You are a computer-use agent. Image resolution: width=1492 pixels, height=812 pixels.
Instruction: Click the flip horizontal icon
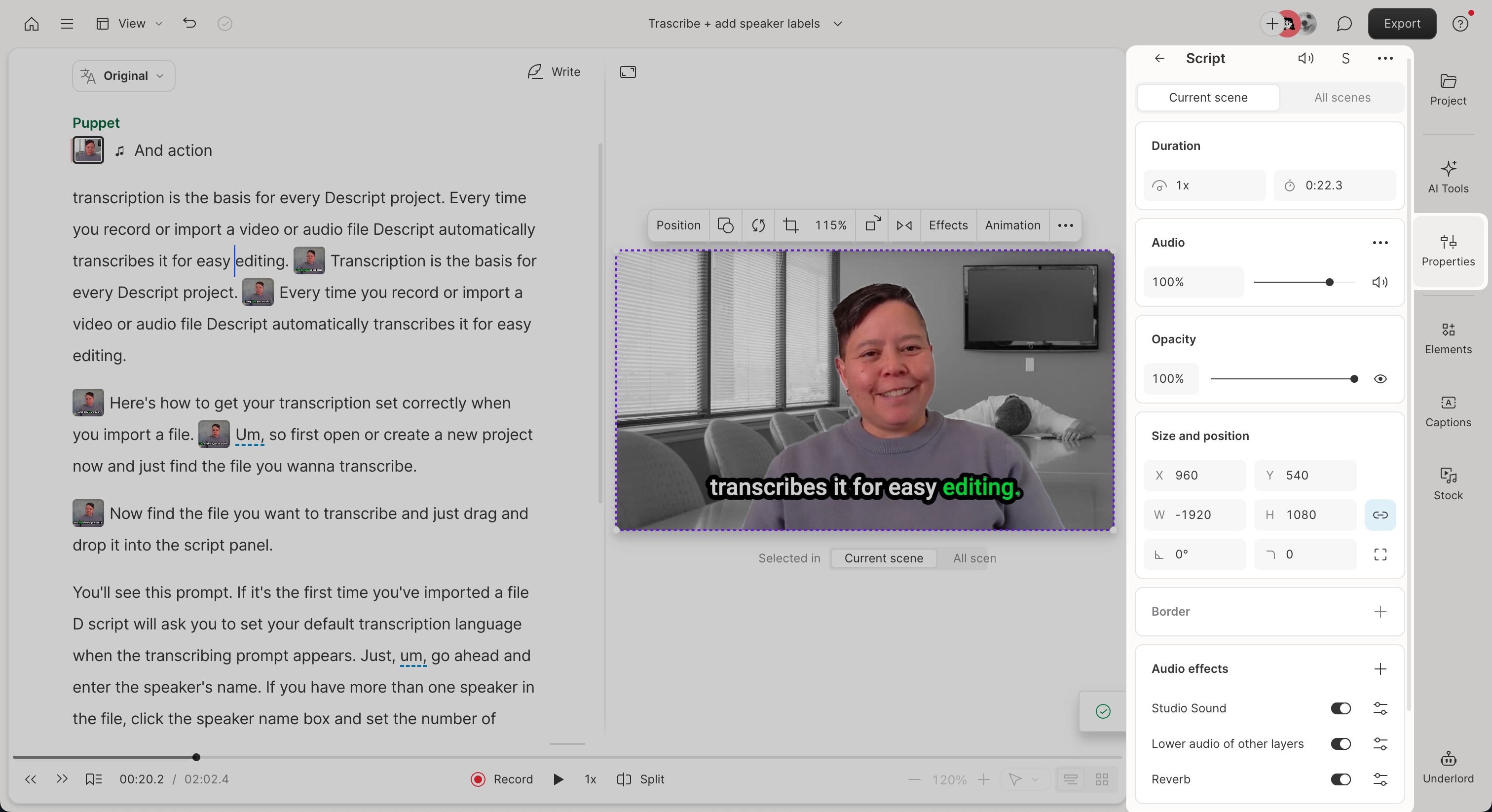904,225
